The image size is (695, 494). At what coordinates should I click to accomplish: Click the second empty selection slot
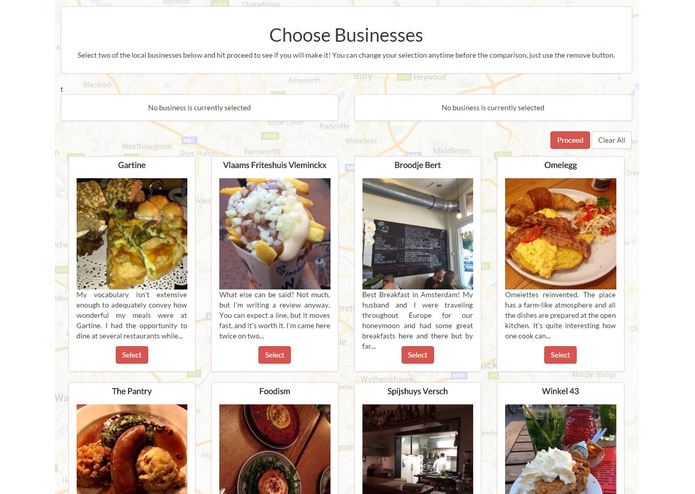[493, 108]
